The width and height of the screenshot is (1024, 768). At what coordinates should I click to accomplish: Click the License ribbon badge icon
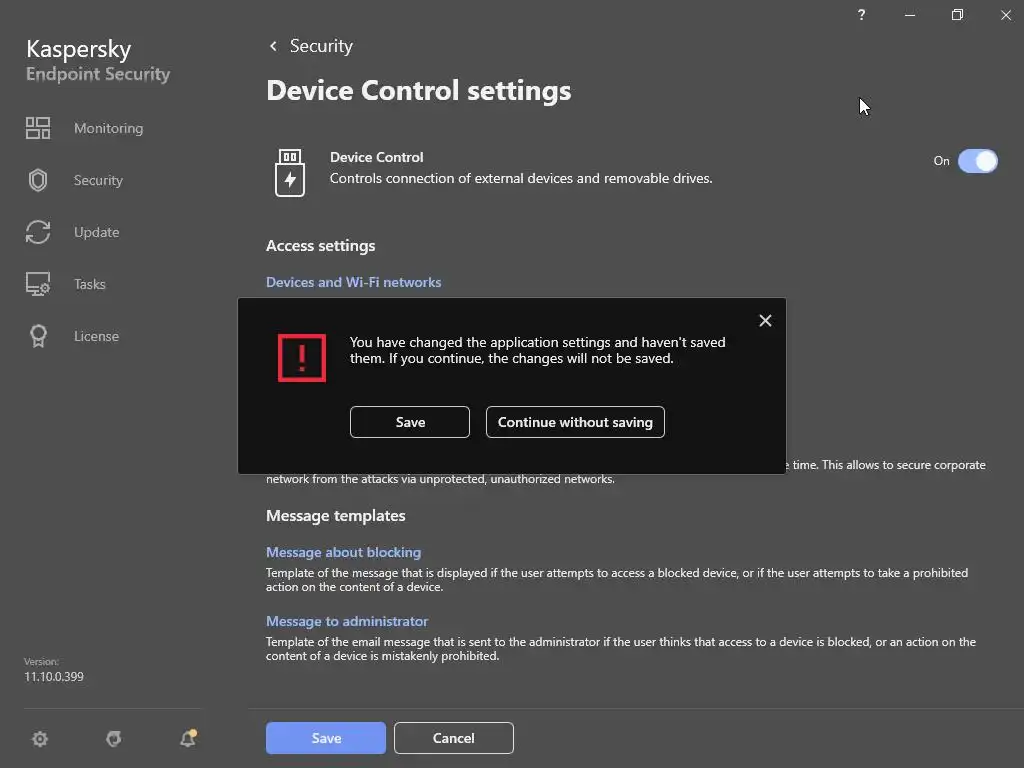pos(38,336)
